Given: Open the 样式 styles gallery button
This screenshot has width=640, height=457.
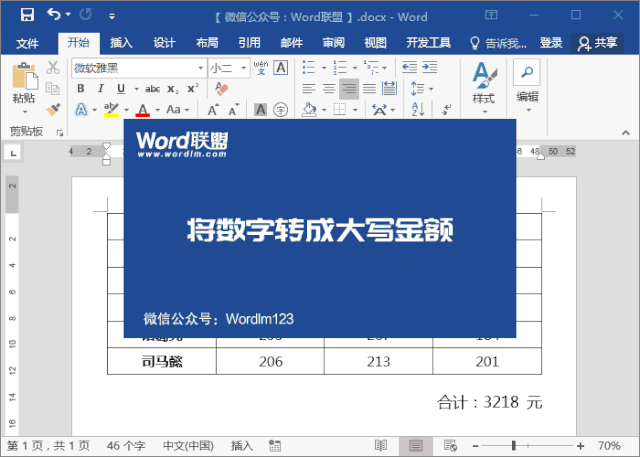Looking at the screenshot, I should tap(484, 87).
